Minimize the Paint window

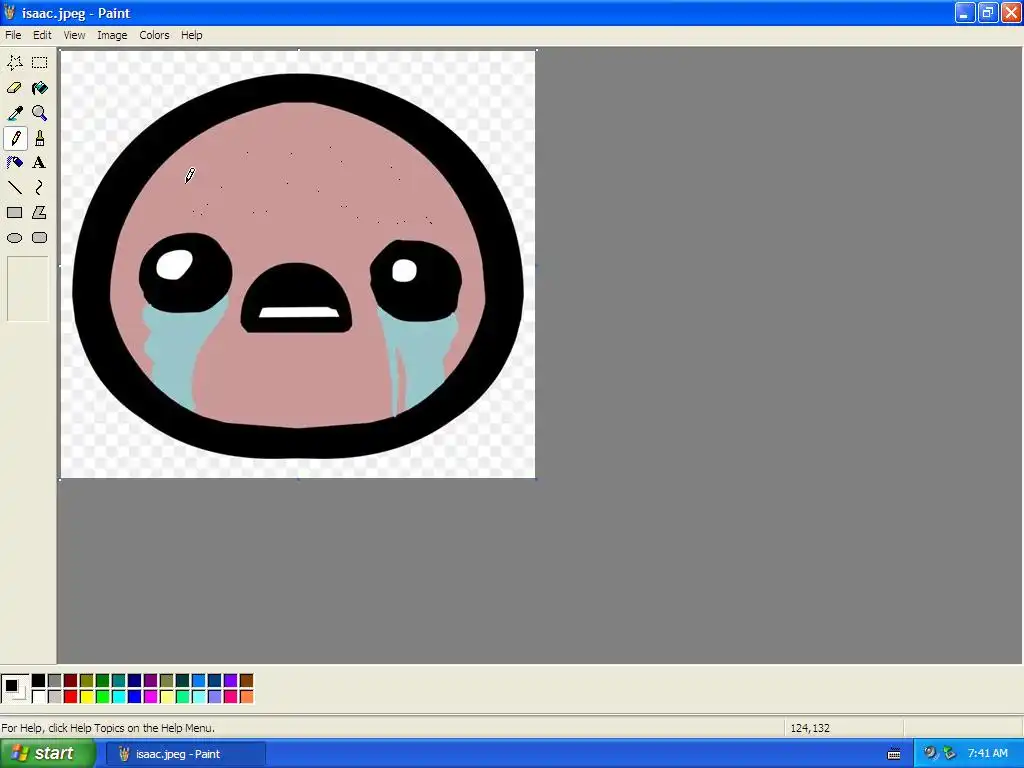pyautogui.click(x=965, y=12)
